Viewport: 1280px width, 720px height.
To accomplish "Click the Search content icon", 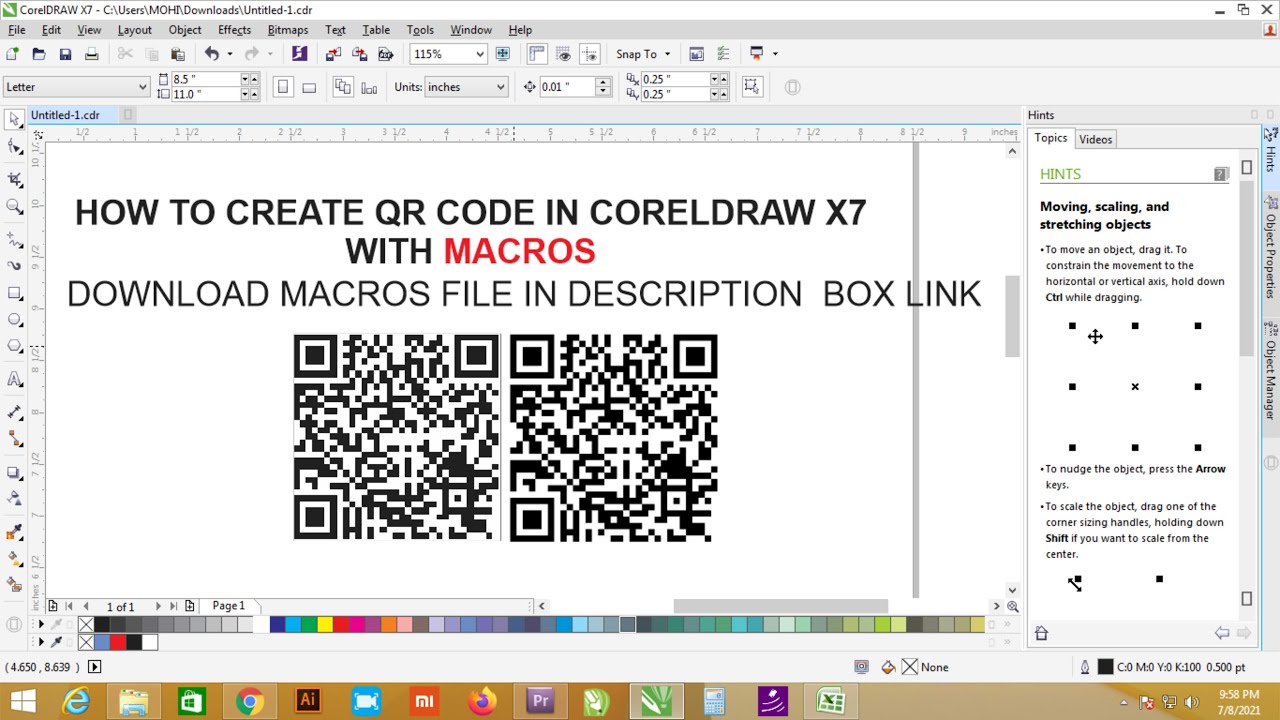I will click(299, 54).
